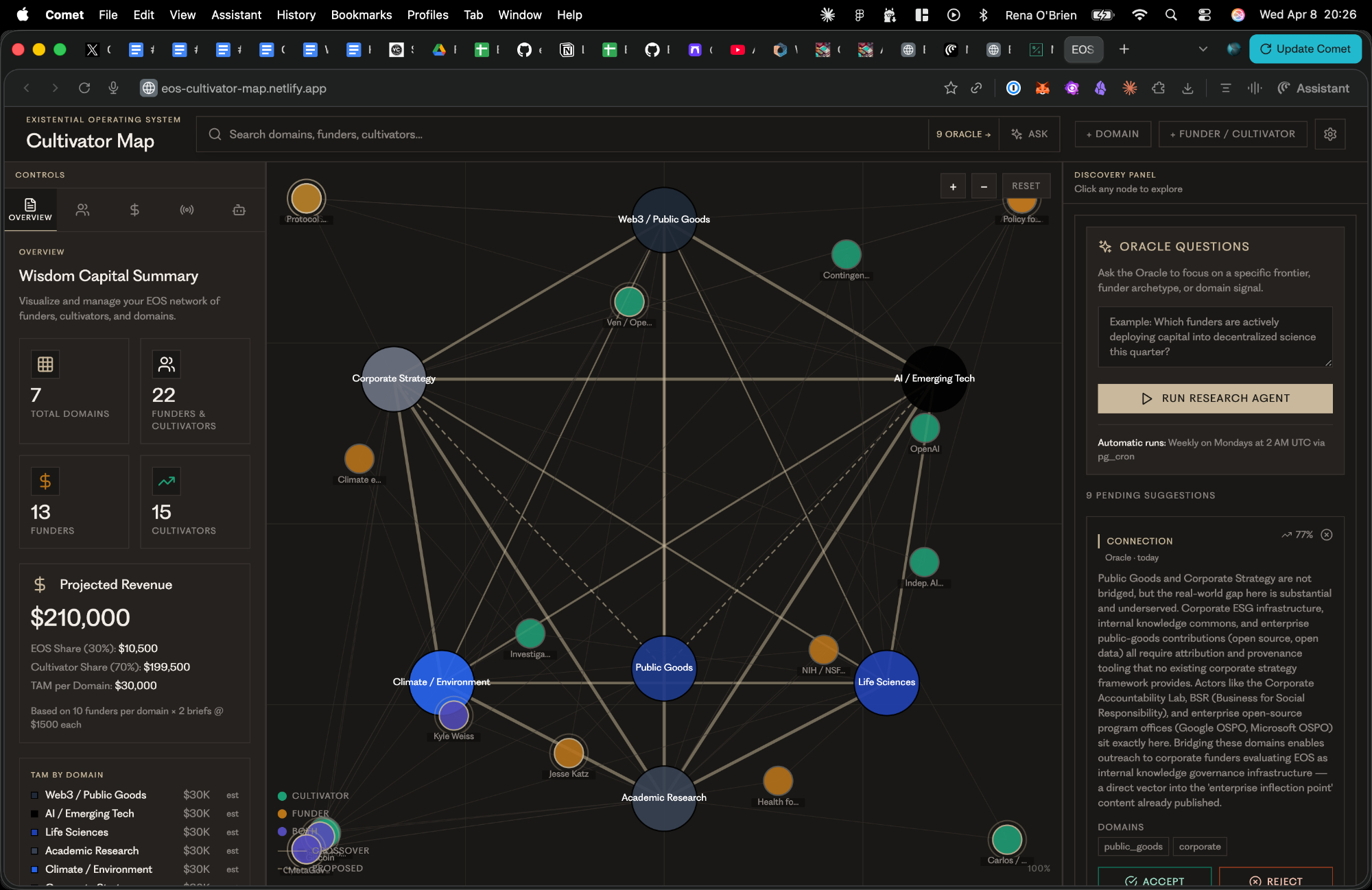Bookmark page with the star icon
The height and width of the screenshot is (890, 1372).
(x=950, y=88)
